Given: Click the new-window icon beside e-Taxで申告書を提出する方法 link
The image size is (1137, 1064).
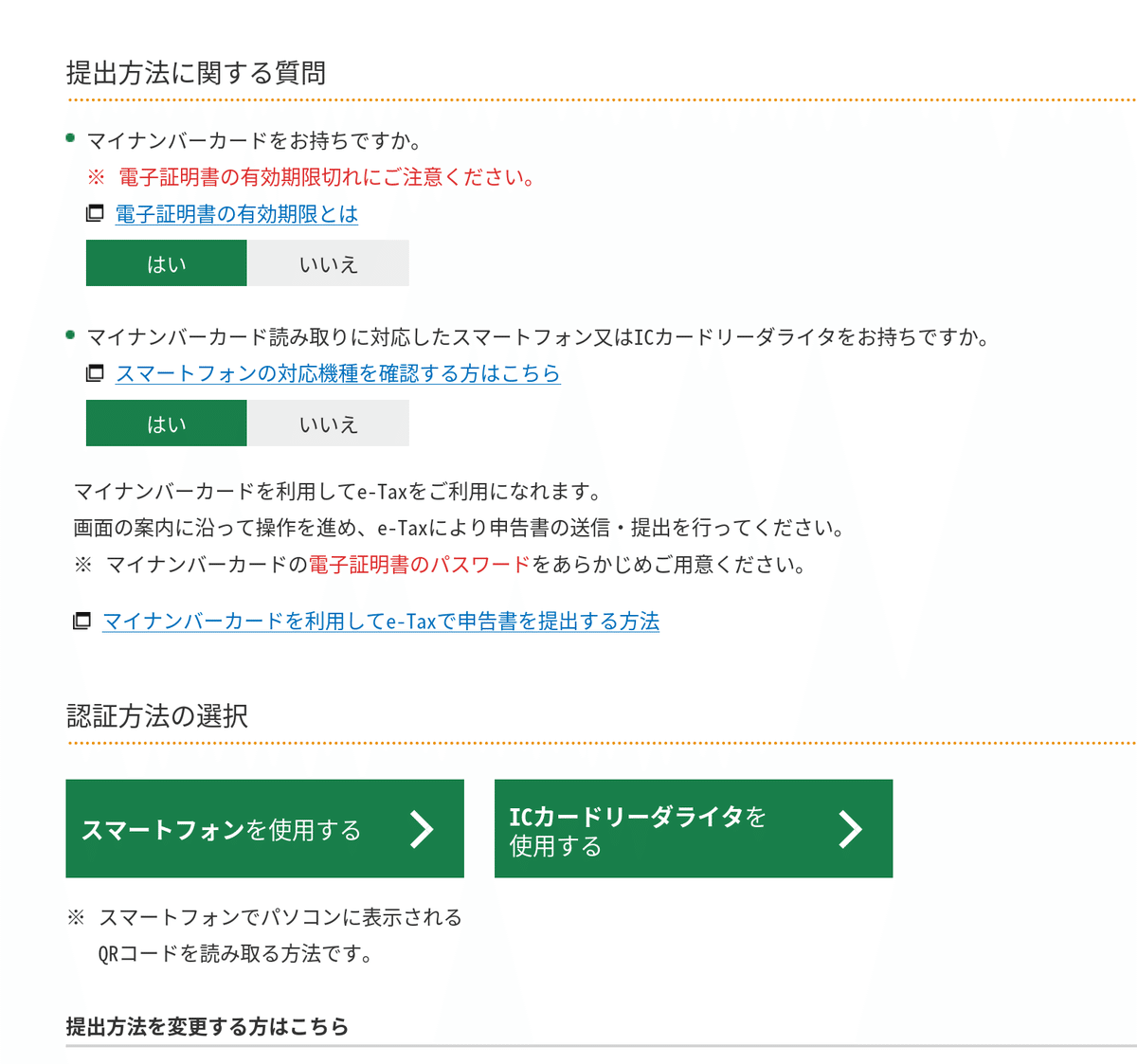Looking at the screenshot, I should point(82,621).
